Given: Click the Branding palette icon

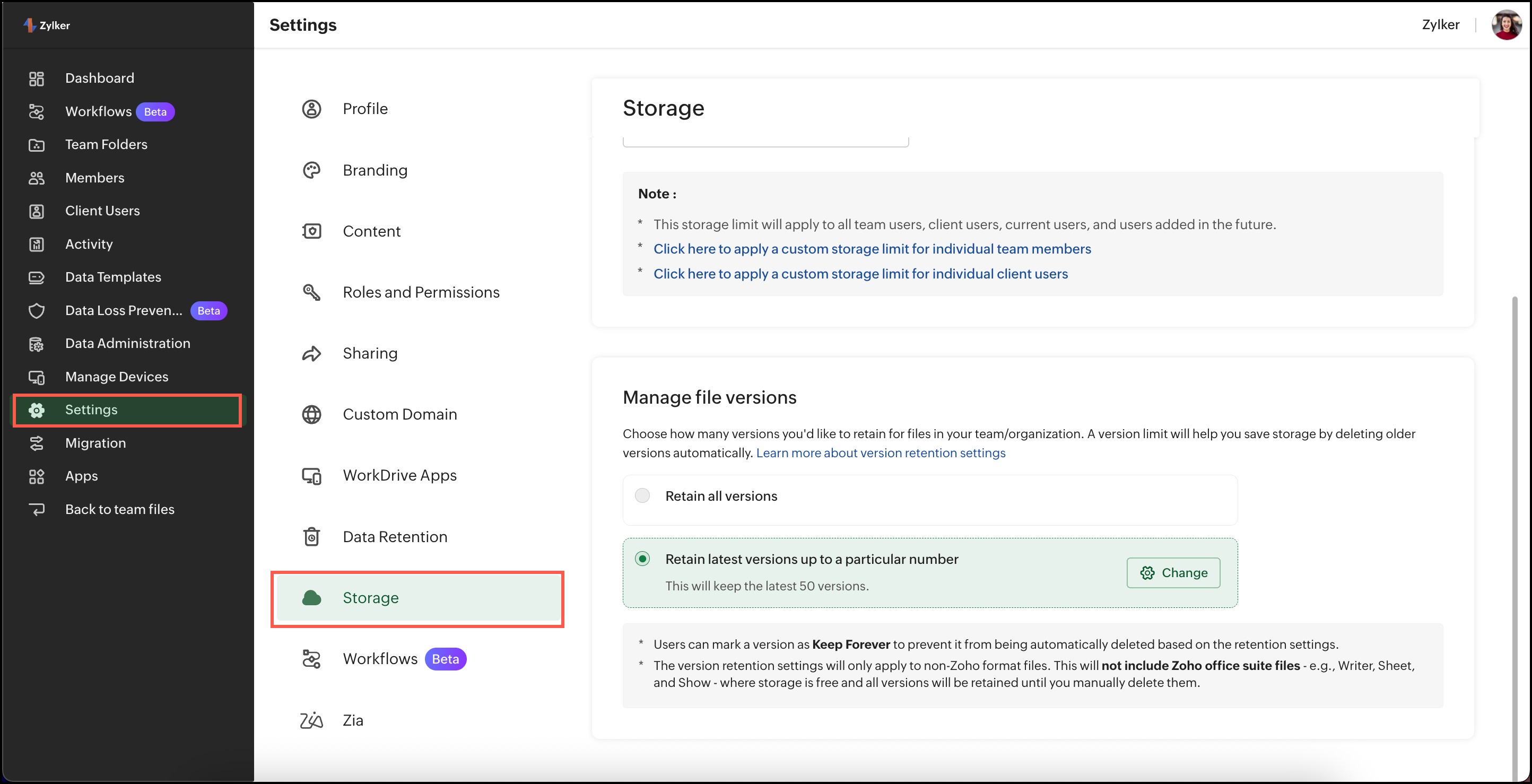Looking at the screenshot, I should tap(311, 170).
